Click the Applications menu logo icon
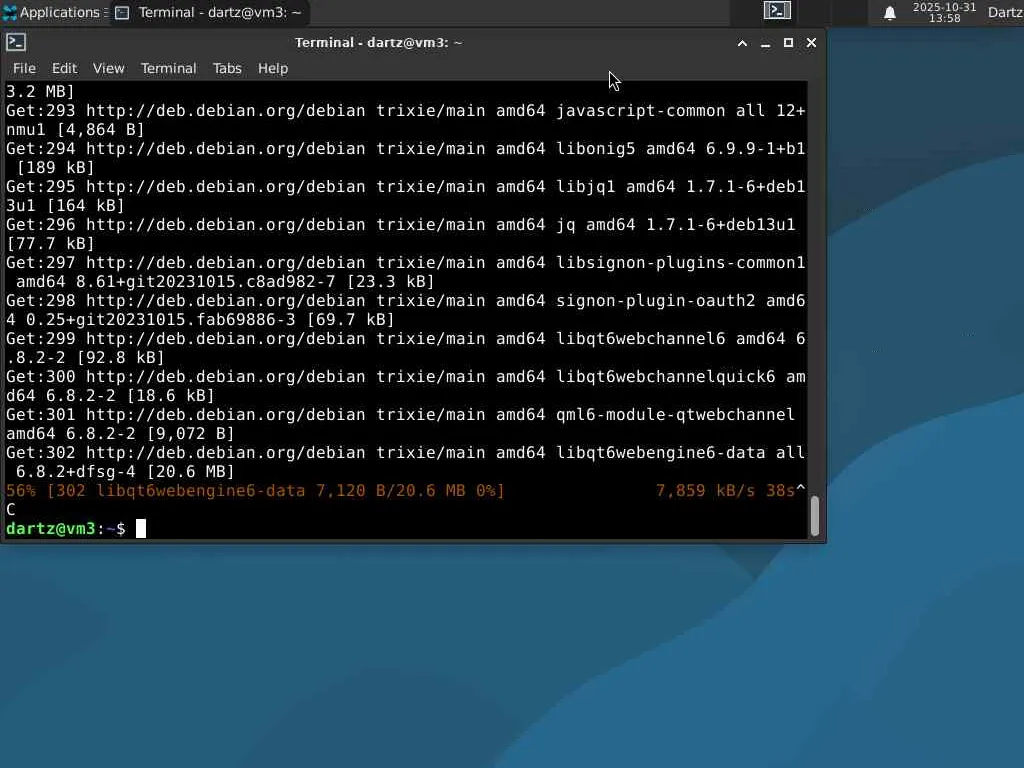The height and width of the screenshot is (768, 1024). pos(10,12)
